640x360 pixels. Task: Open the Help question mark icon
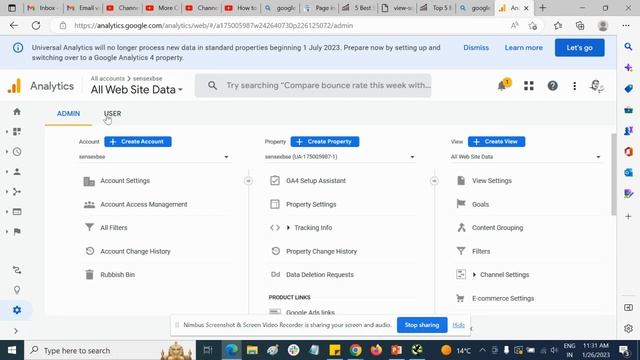552,85
